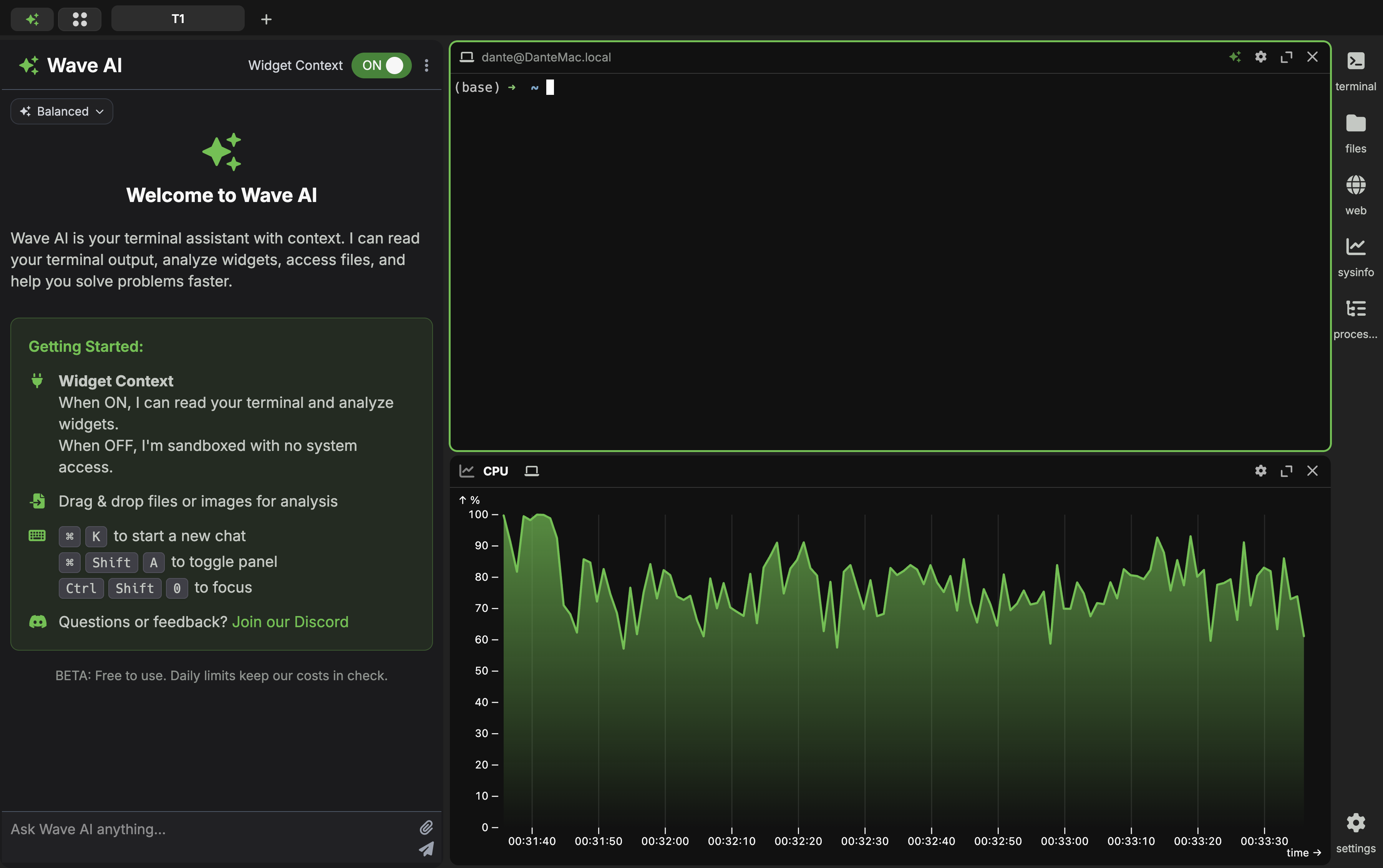Open the web widget from sidebar
This screenshot has height=868, width=1383.
click(1356, 195)
